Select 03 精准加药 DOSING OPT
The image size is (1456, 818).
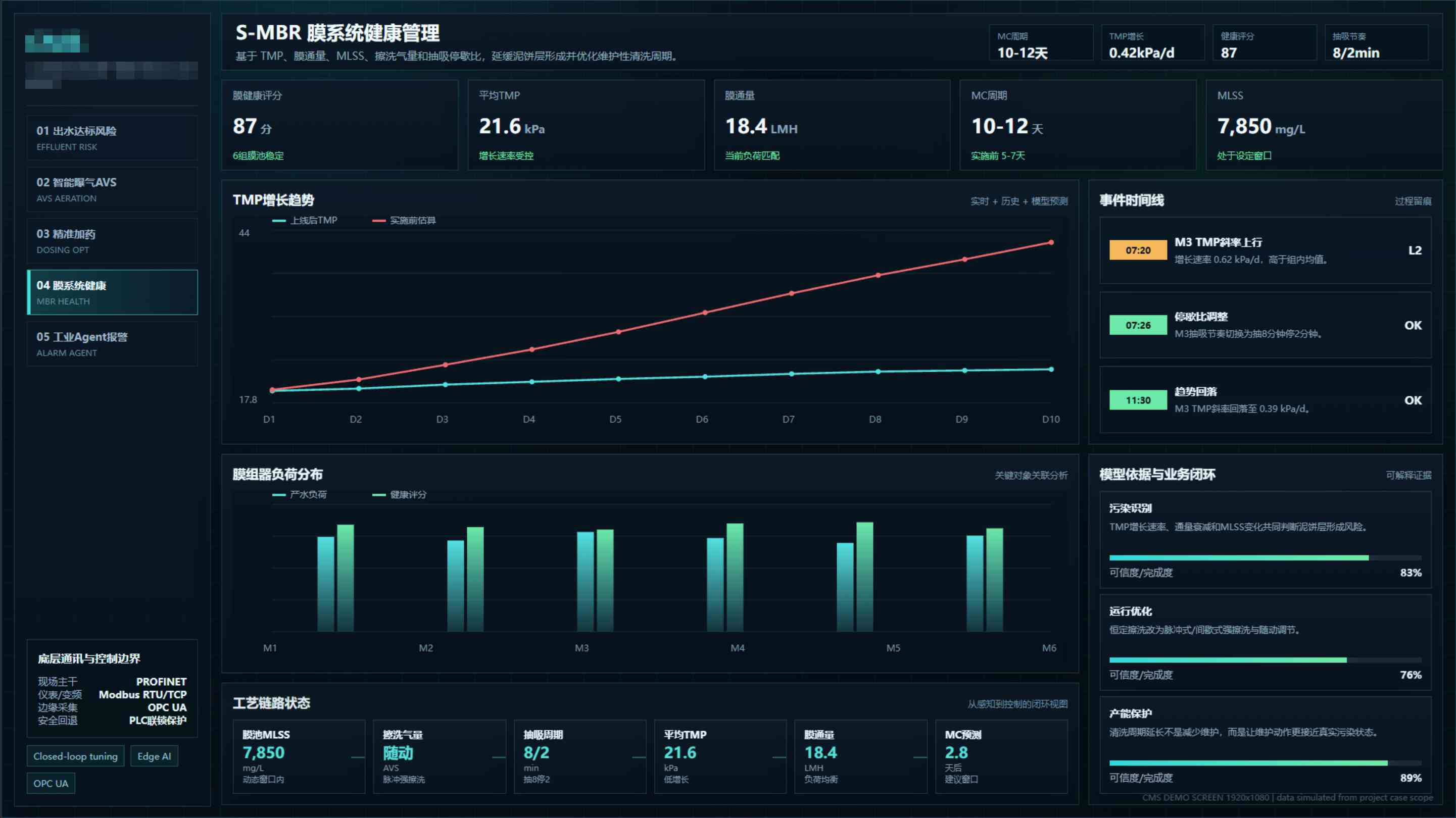(112, 241)
